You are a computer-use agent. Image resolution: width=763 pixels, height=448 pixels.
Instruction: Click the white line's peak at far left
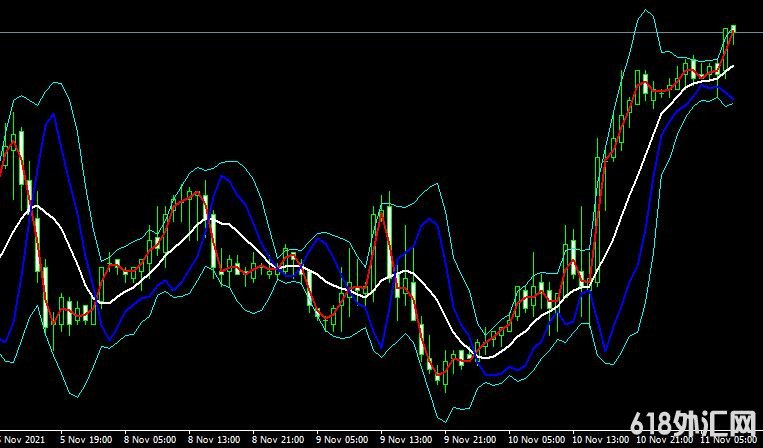click(x=36, y=206)
